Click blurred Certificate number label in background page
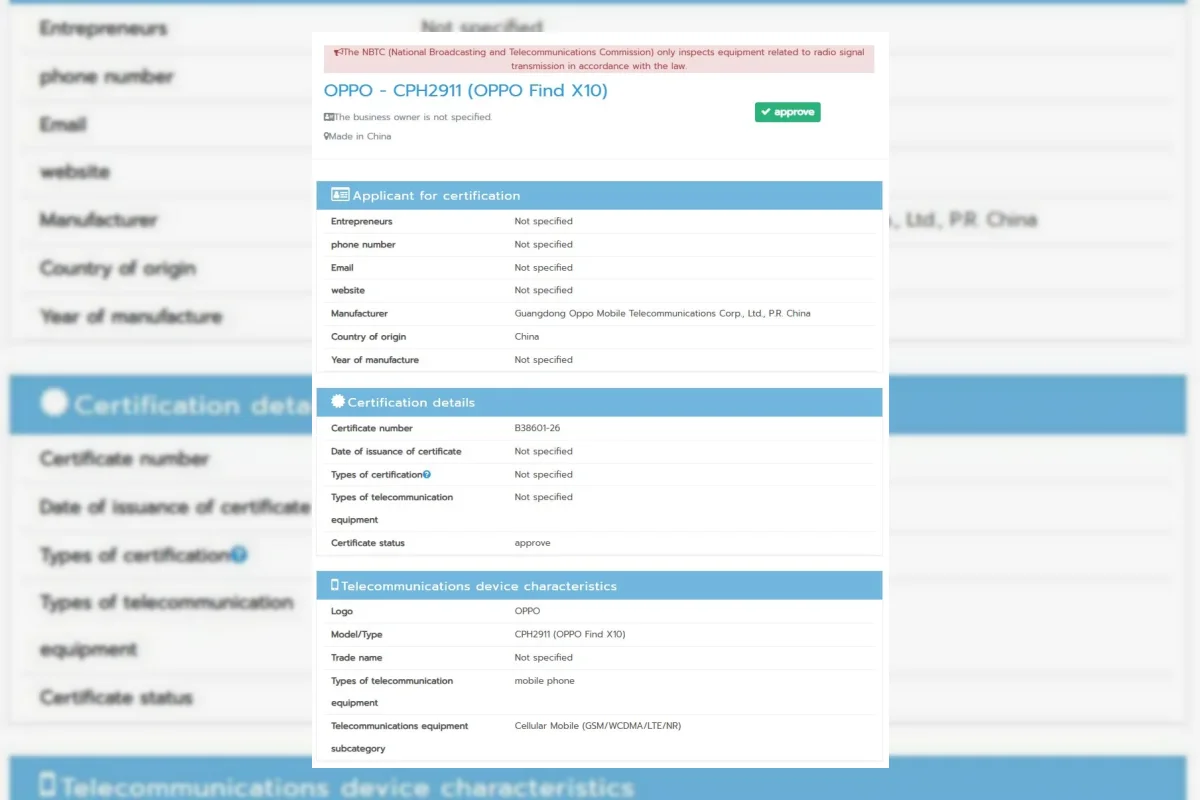1200x800 pixels. coord(125,459)
